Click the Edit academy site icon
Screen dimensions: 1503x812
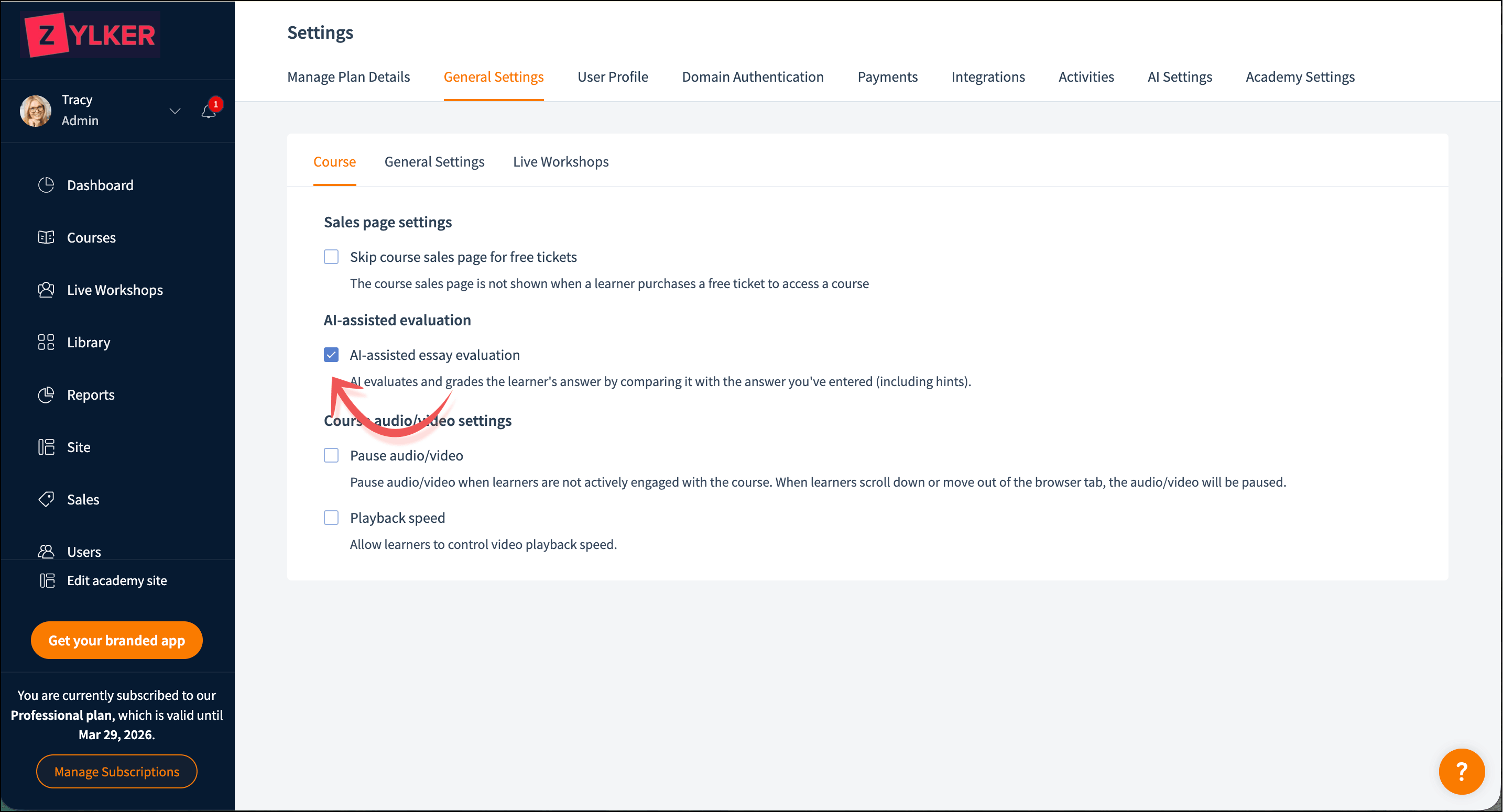47,580
